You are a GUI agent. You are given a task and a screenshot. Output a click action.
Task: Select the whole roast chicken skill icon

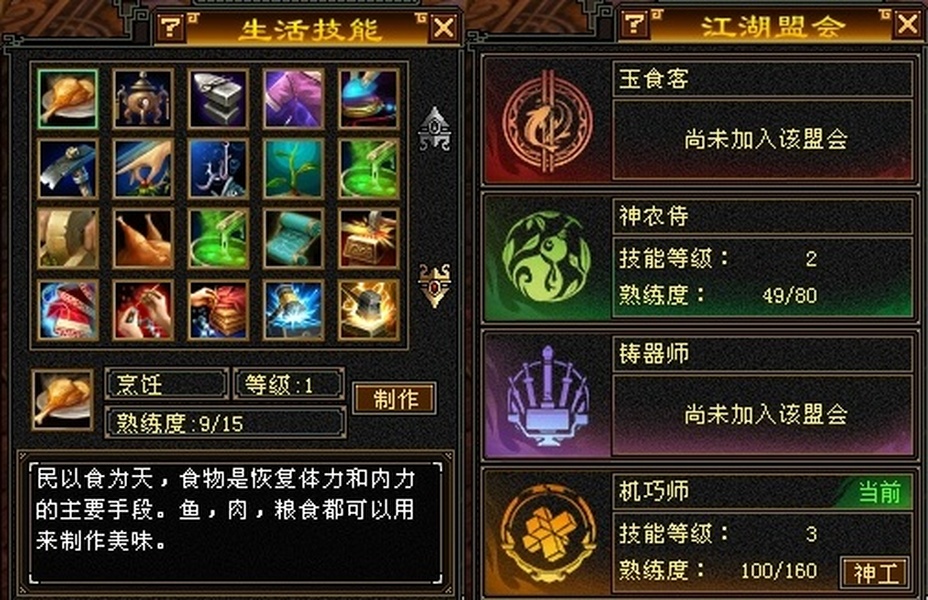click(x=143, y=239)
